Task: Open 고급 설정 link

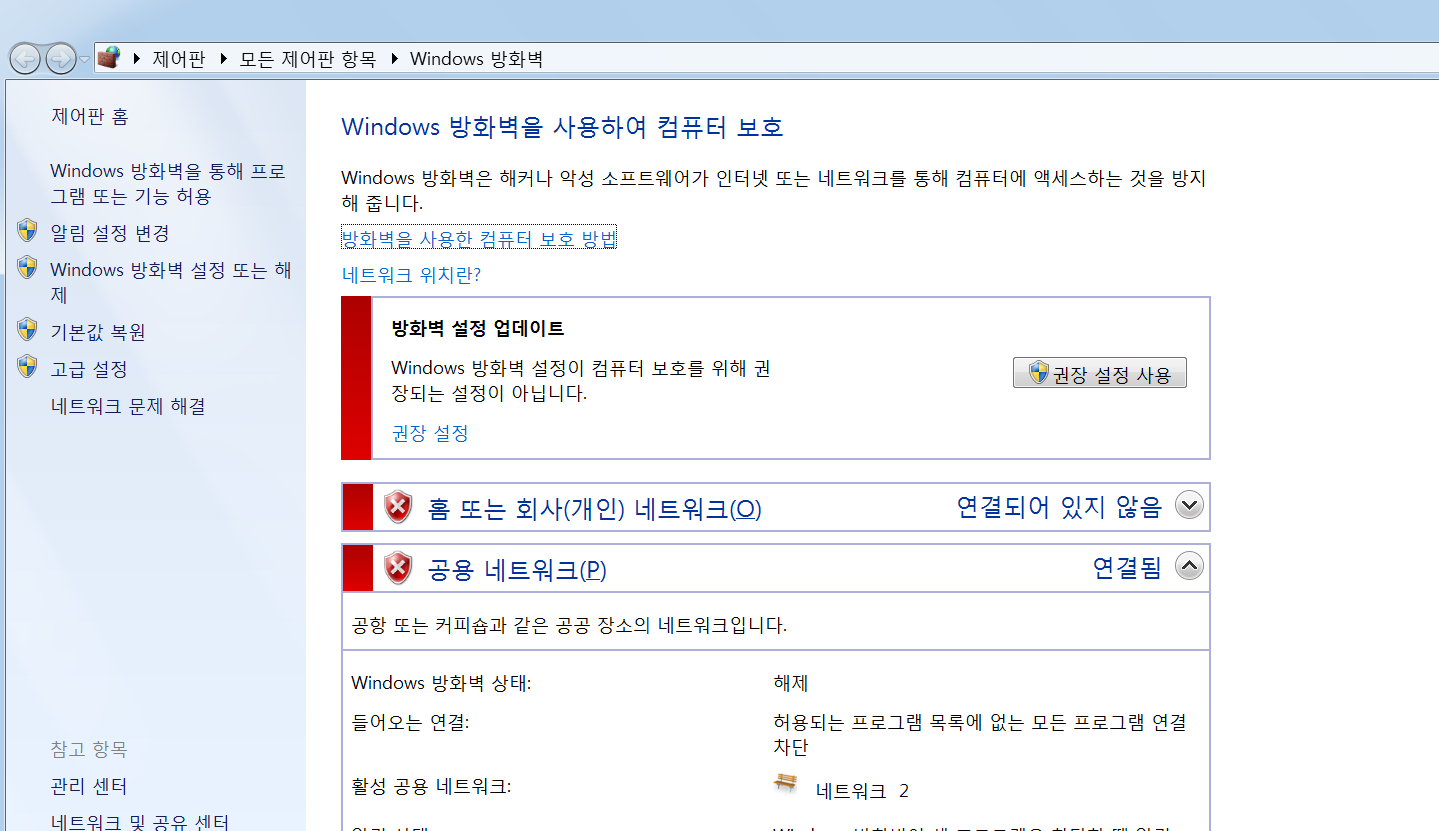Action: (x=89, y=369)
